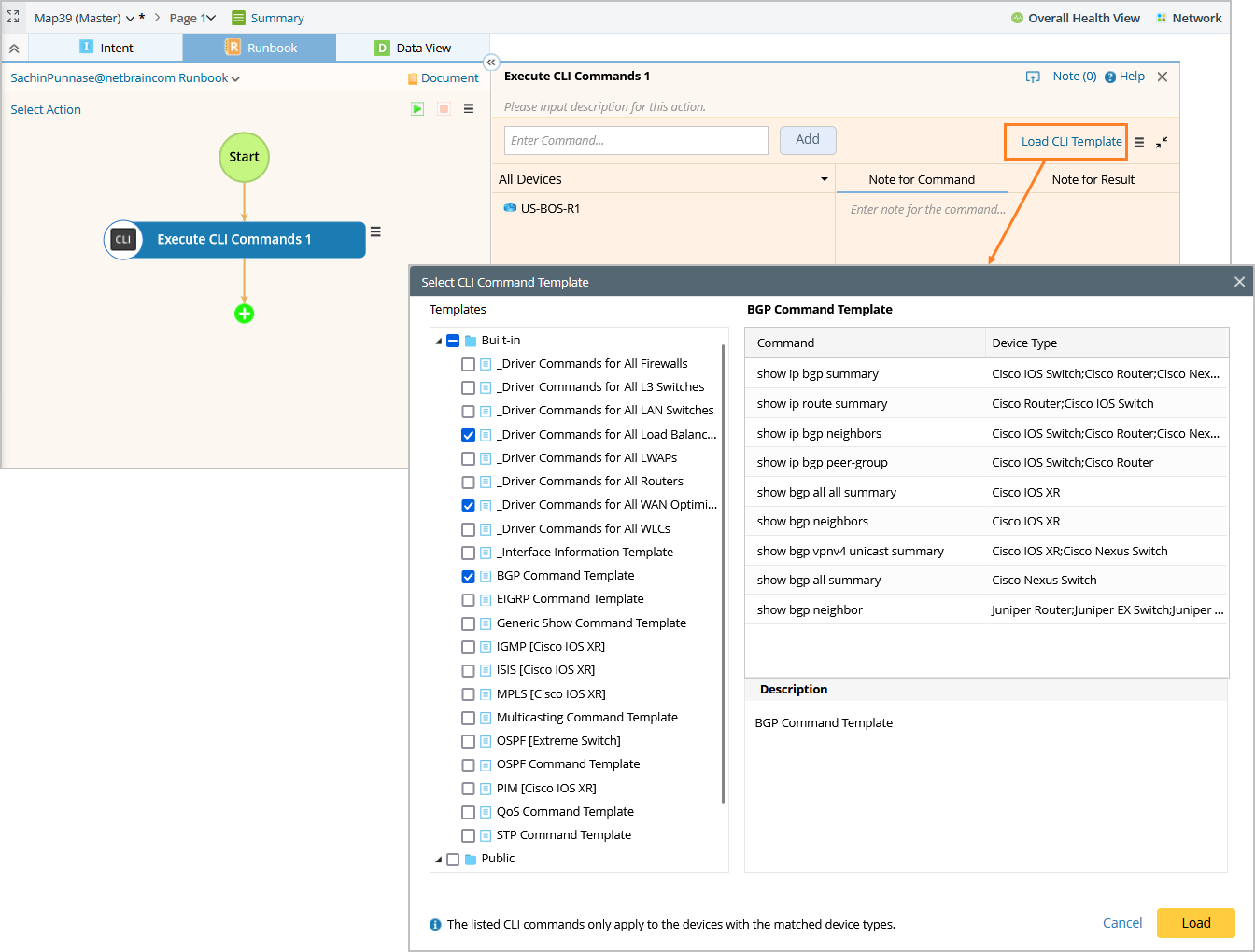Click the Load button
This screenshot has width=1255, height=952.
click(1196, 923)
